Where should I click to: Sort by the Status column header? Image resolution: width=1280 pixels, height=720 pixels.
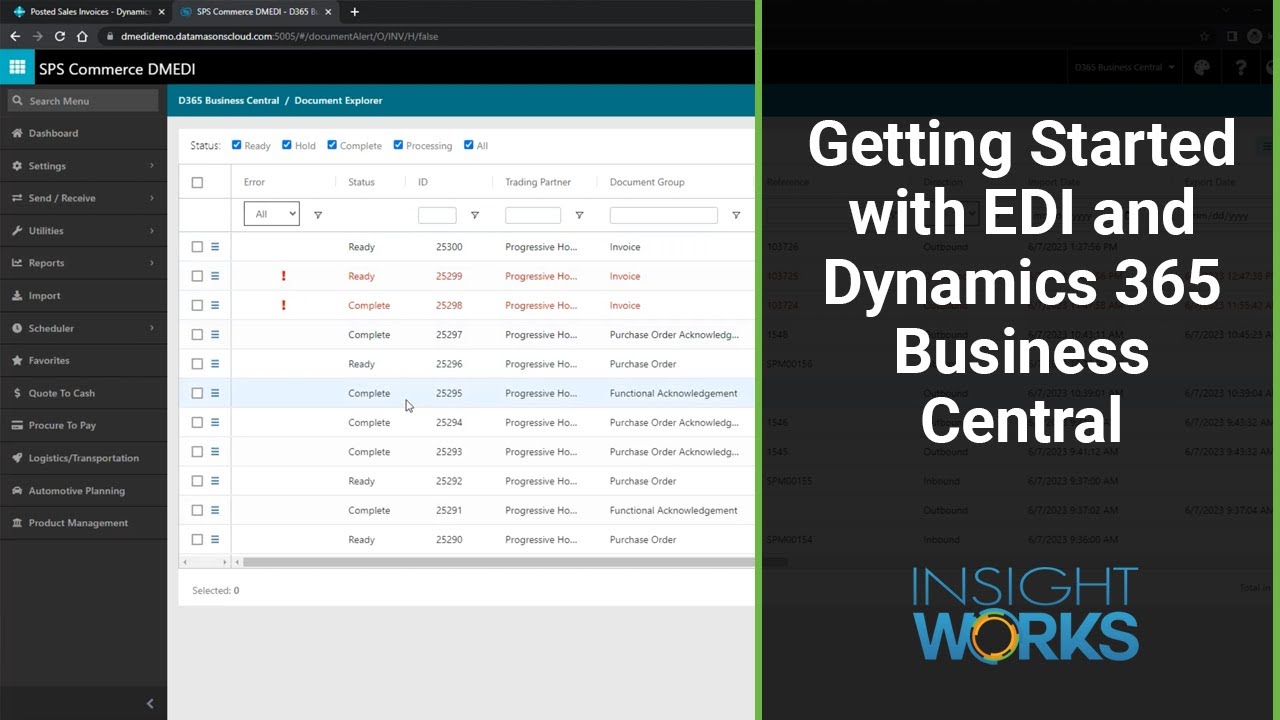tap(361, 182)
